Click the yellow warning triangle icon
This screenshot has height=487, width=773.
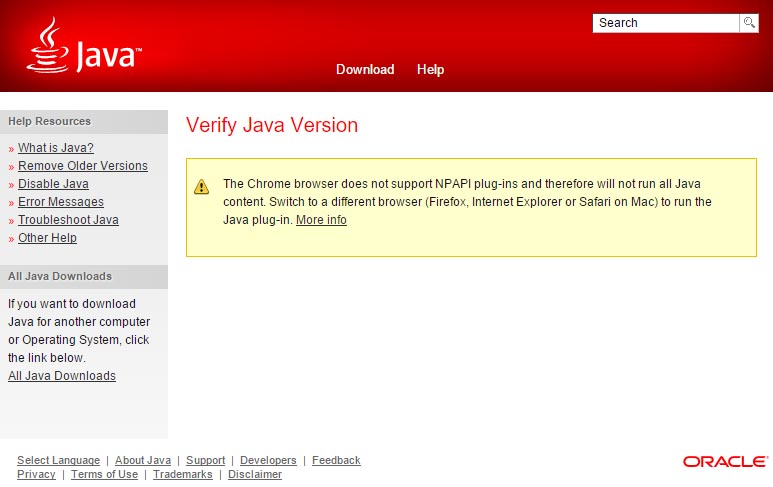pos(201,187)
